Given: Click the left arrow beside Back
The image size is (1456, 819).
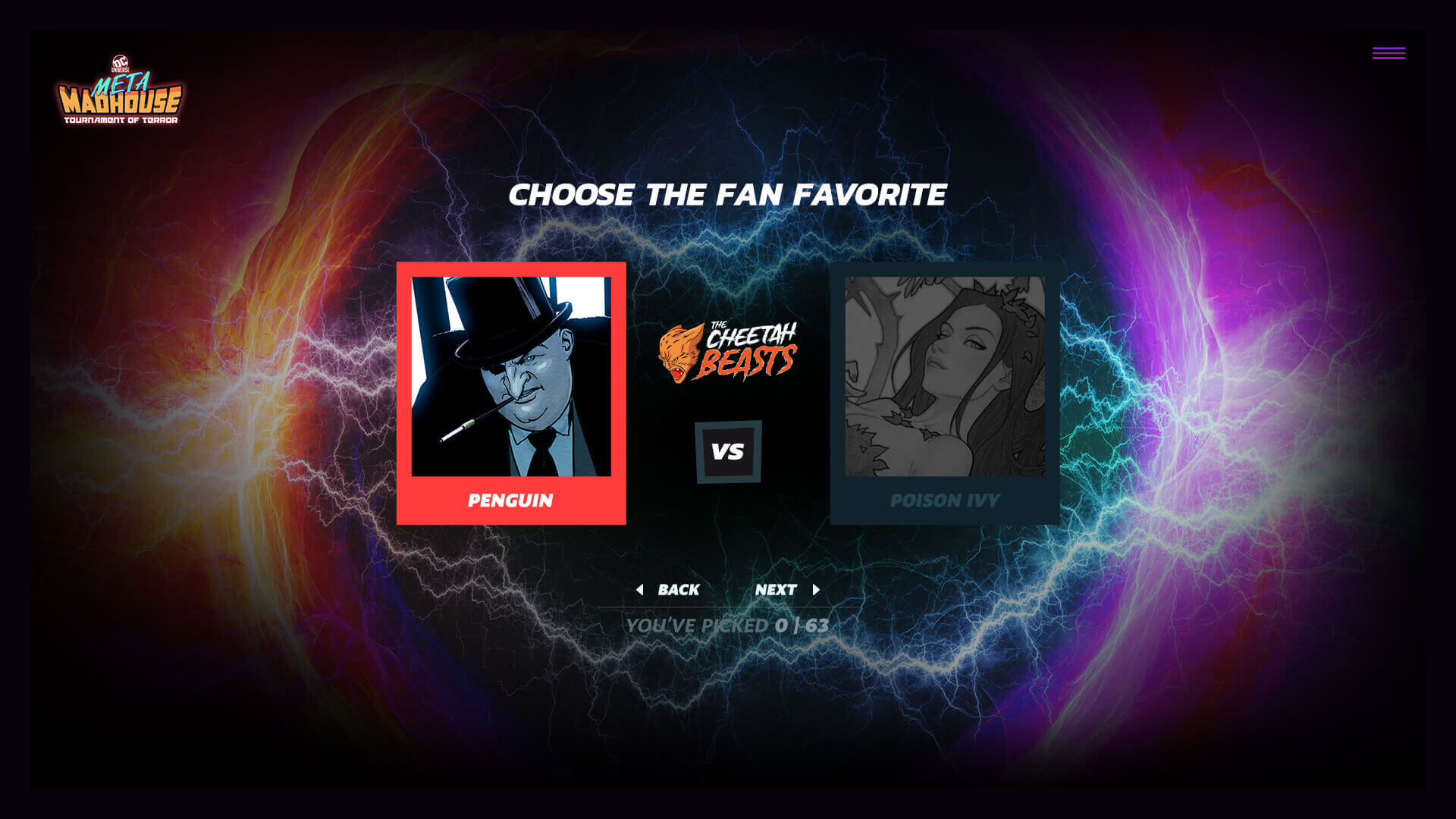Looking at the screenshot, I should tap(639, 590).
